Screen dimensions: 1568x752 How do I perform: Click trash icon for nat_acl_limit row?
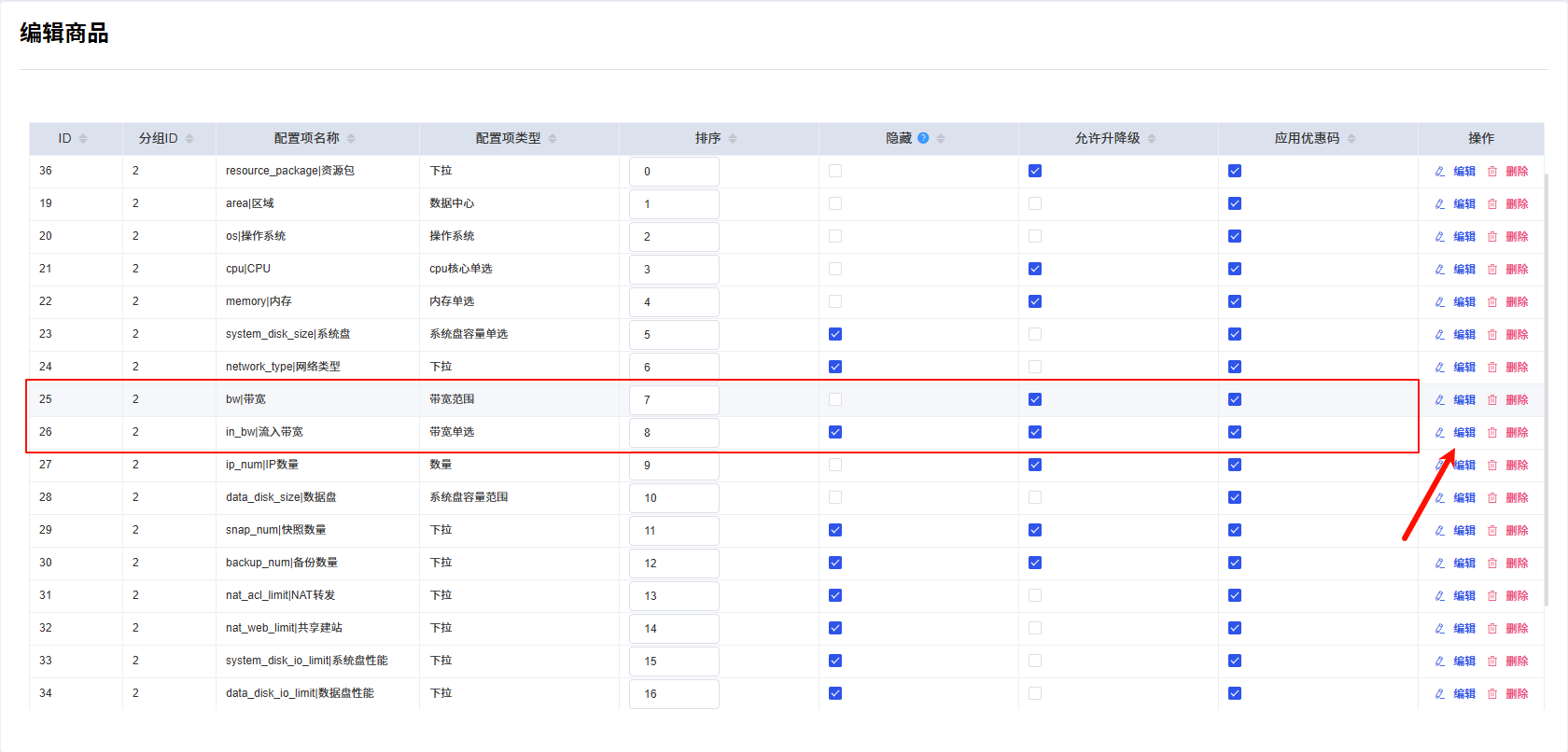pos(1491,596)
